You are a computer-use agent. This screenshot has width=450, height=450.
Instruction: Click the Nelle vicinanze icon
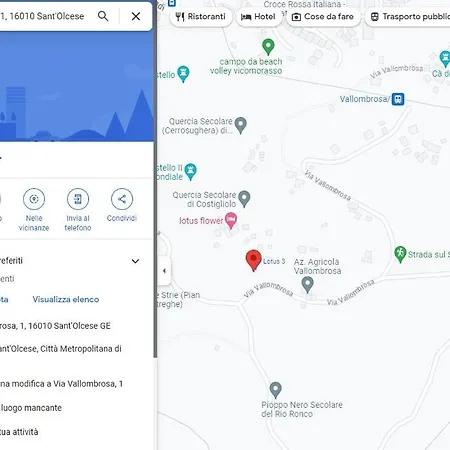point(34,199)
